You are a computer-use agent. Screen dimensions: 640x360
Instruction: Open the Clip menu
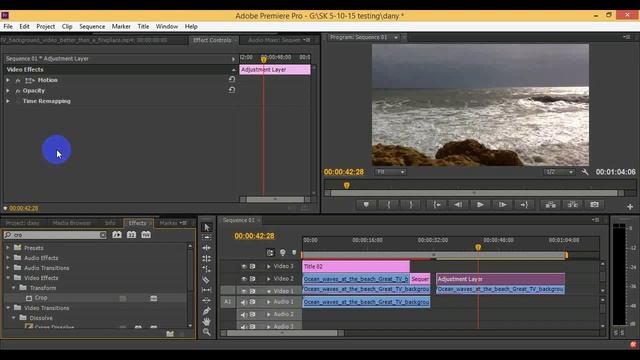coord(67,26)
